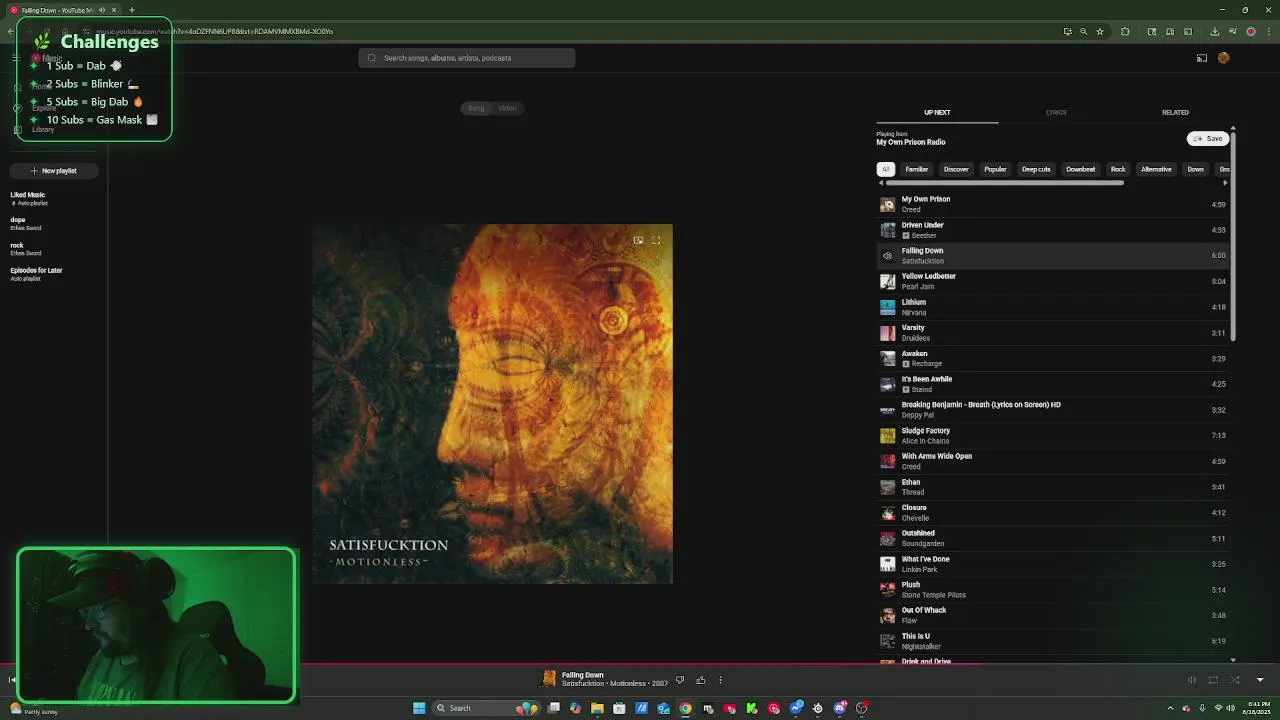The width and height of the screenshot is (1280, 720).
Task: Click the Chrome profile icon in toolbar
Action: point(1250,31)
